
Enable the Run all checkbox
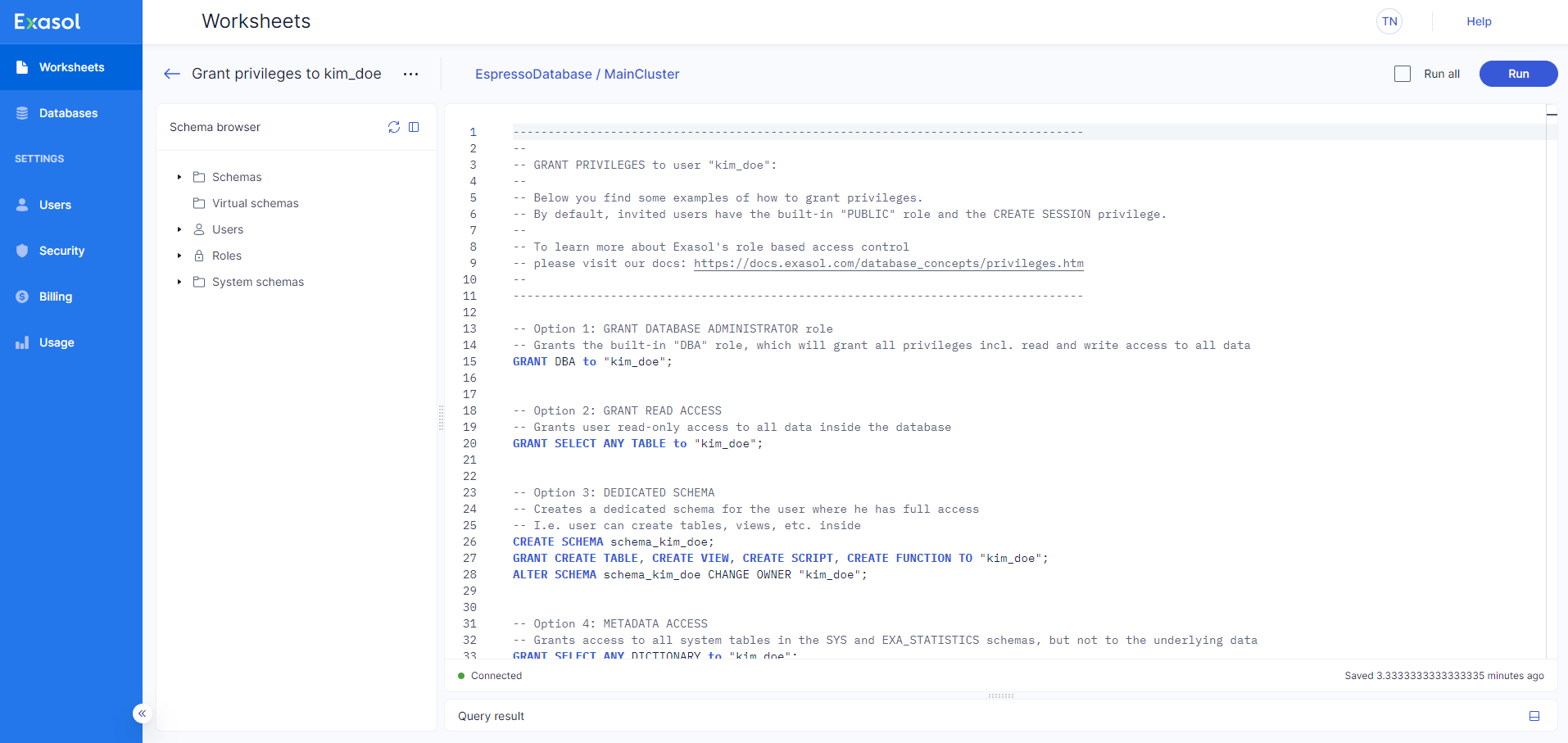[x=1403, y=74]
